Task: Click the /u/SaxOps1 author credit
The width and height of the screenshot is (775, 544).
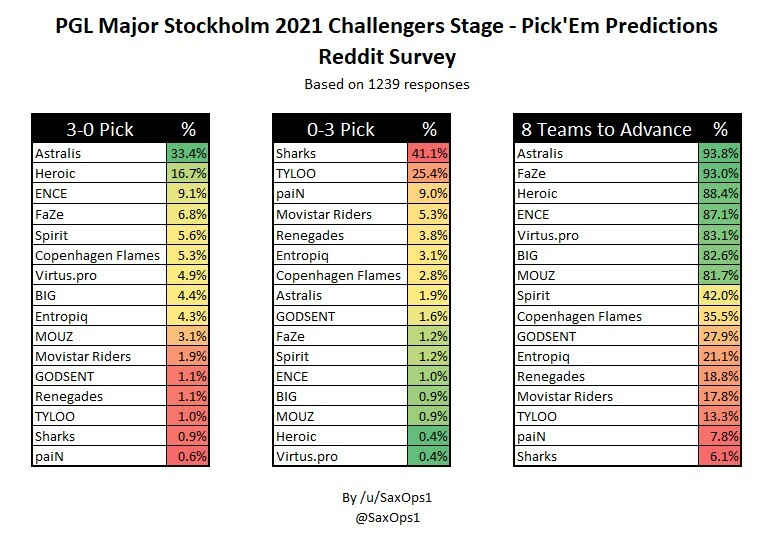Action: pyautogui.click(x=387, y=498)
